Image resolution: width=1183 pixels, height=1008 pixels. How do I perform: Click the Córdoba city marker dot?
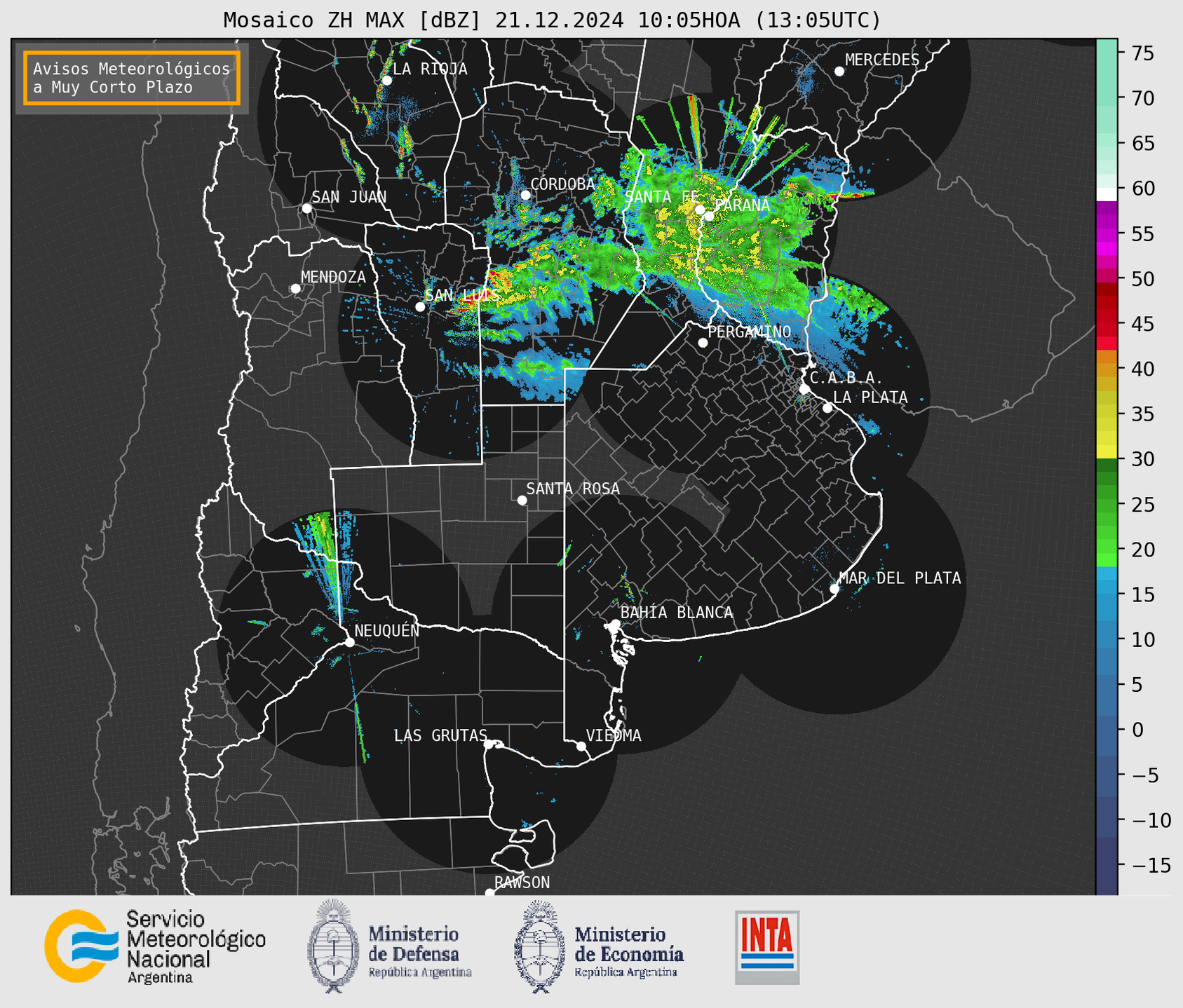[x=525, y=195]
